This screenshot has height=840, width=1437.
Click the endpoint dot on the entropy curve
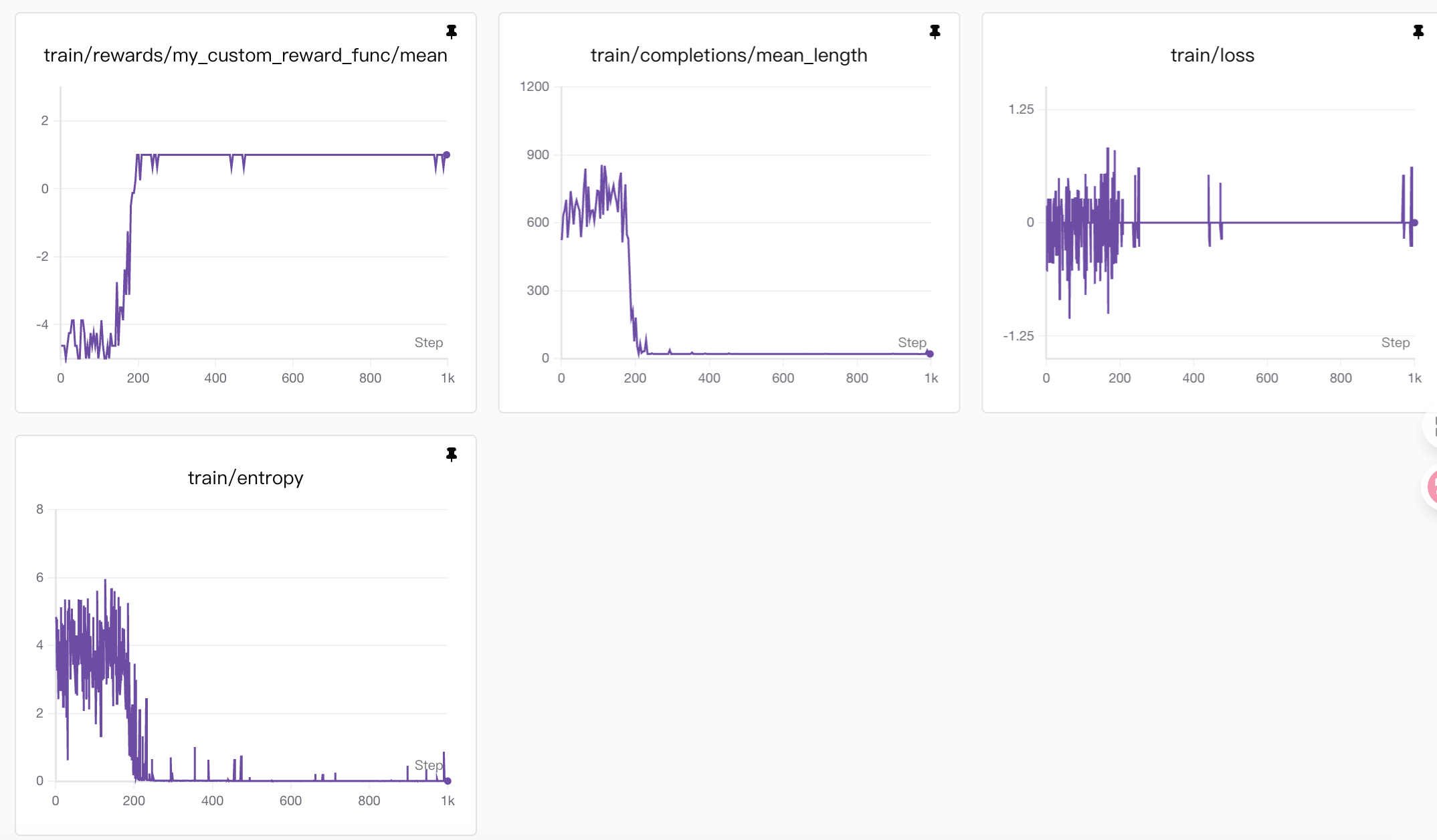coord(448,780)
